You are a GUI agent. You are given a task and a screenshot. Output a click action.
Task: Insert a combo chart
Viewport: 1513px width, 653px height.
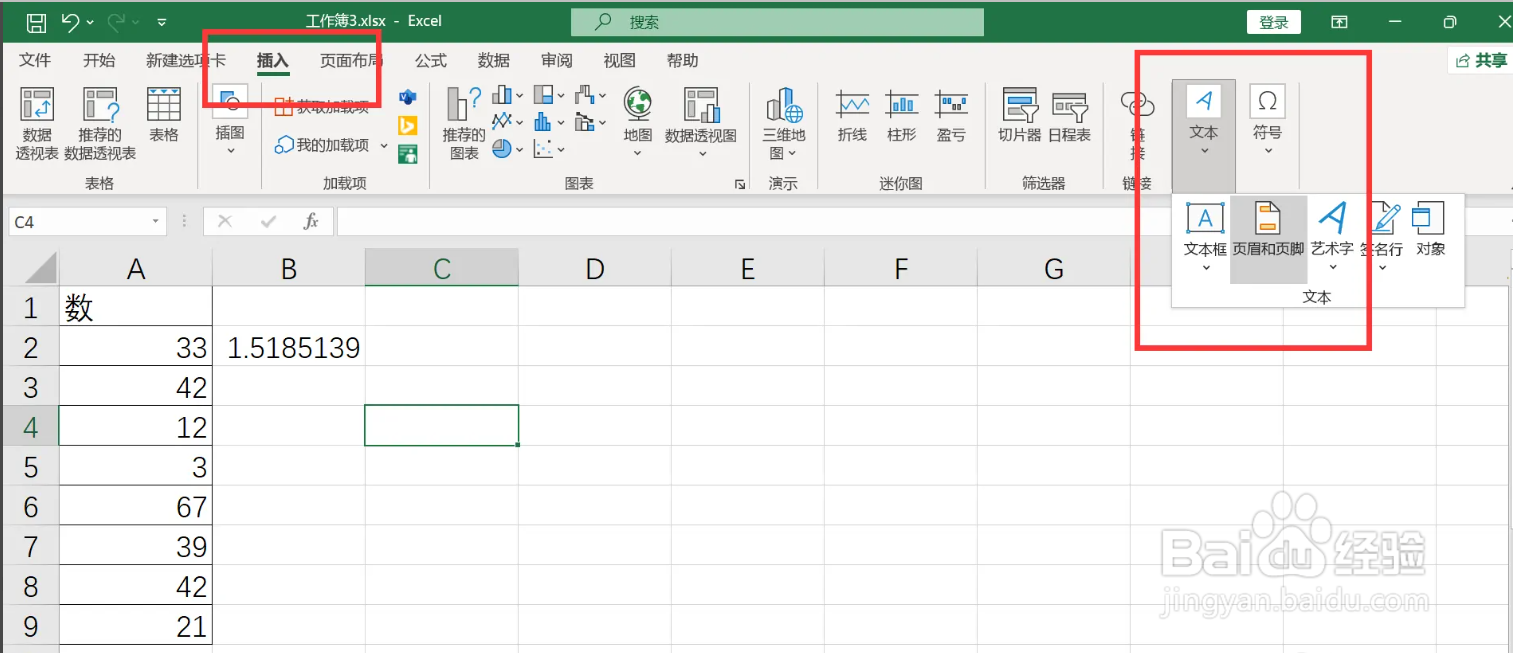[591, 122]
